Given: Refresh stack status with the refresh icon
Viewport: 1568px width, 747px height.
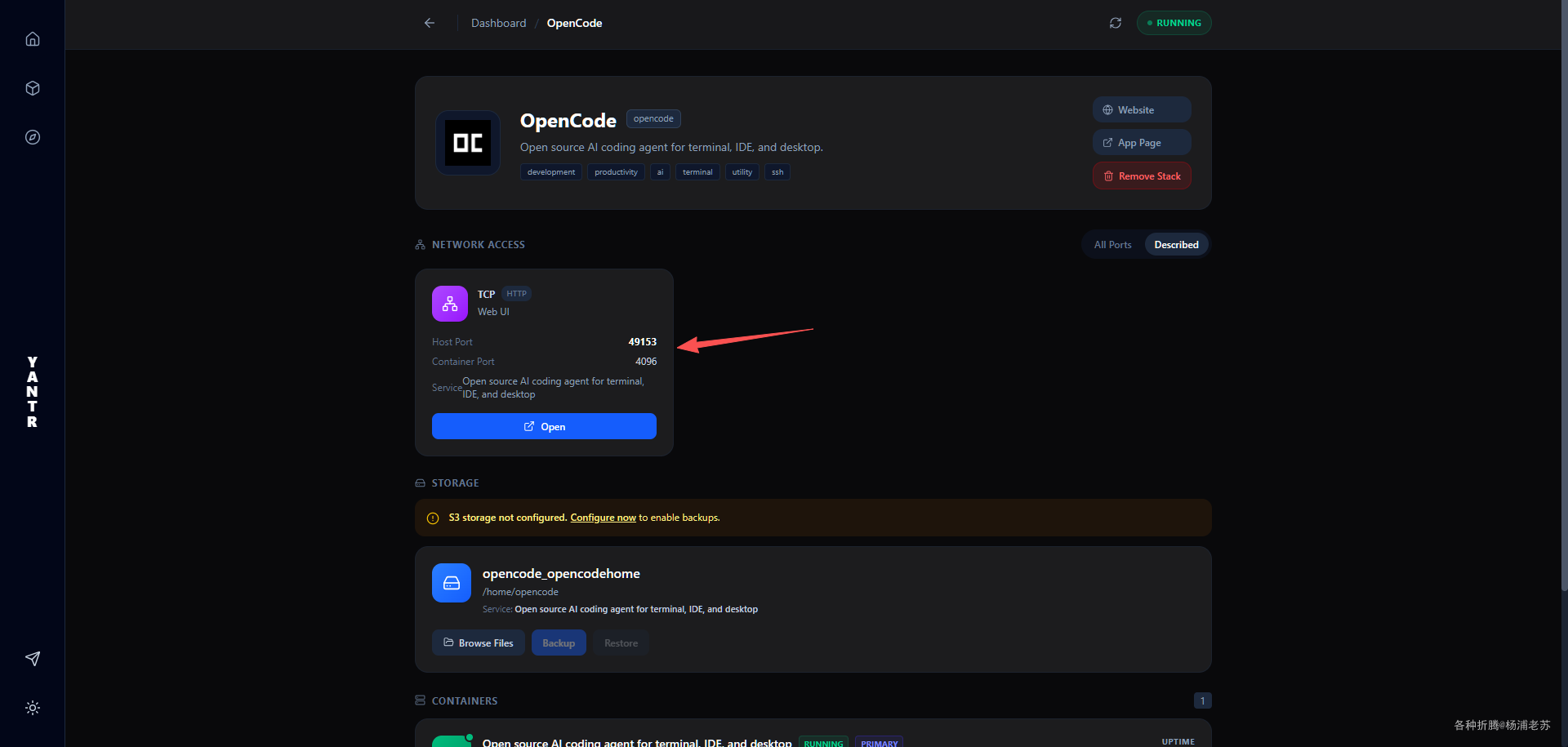Looking at the screenshot, I should [1116, 23].
